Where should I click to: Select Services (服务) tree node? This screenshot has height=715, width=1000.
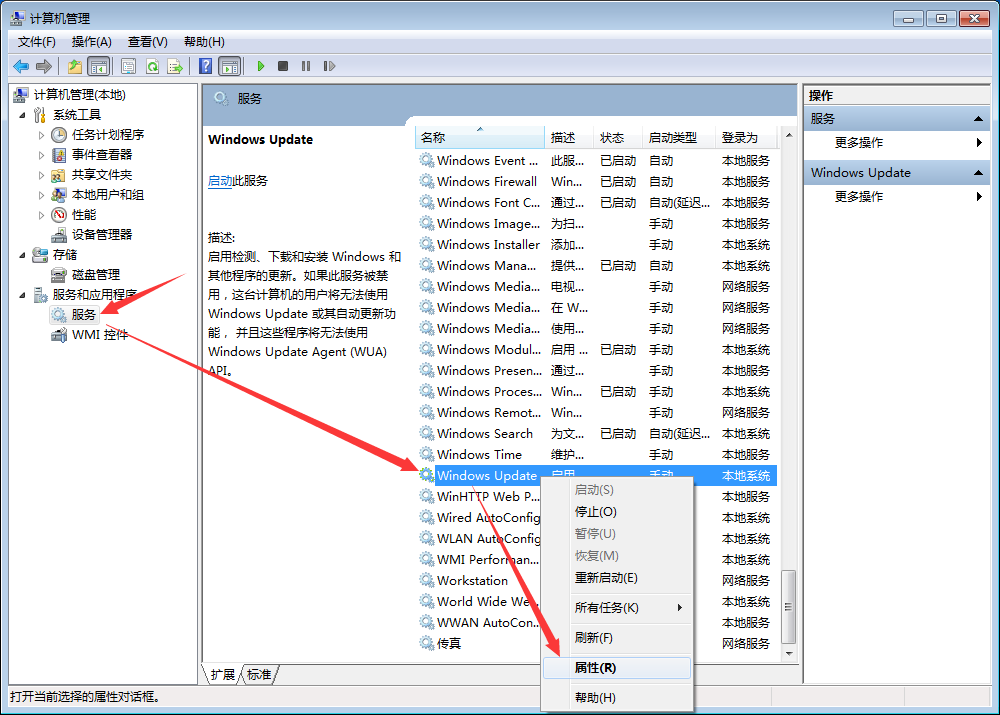click(84, 314)
